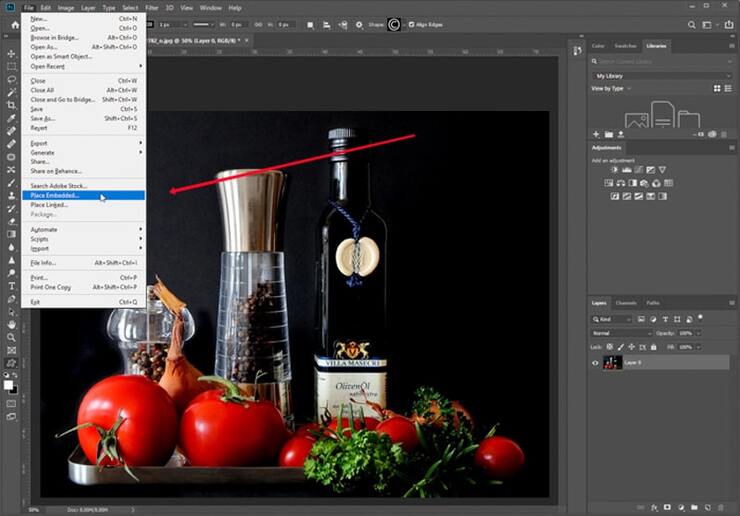Viewport: 740px width, 516px height.
Task: Switch to the Channels tab
Action: point(625,302)
